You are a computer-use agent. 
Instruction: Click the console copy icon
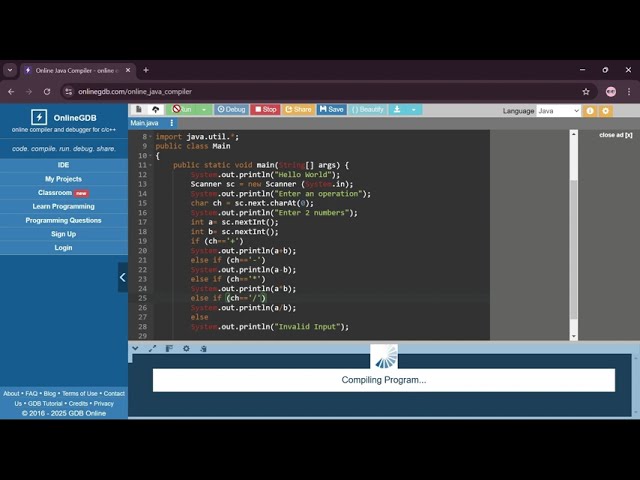tap(203, 348)
